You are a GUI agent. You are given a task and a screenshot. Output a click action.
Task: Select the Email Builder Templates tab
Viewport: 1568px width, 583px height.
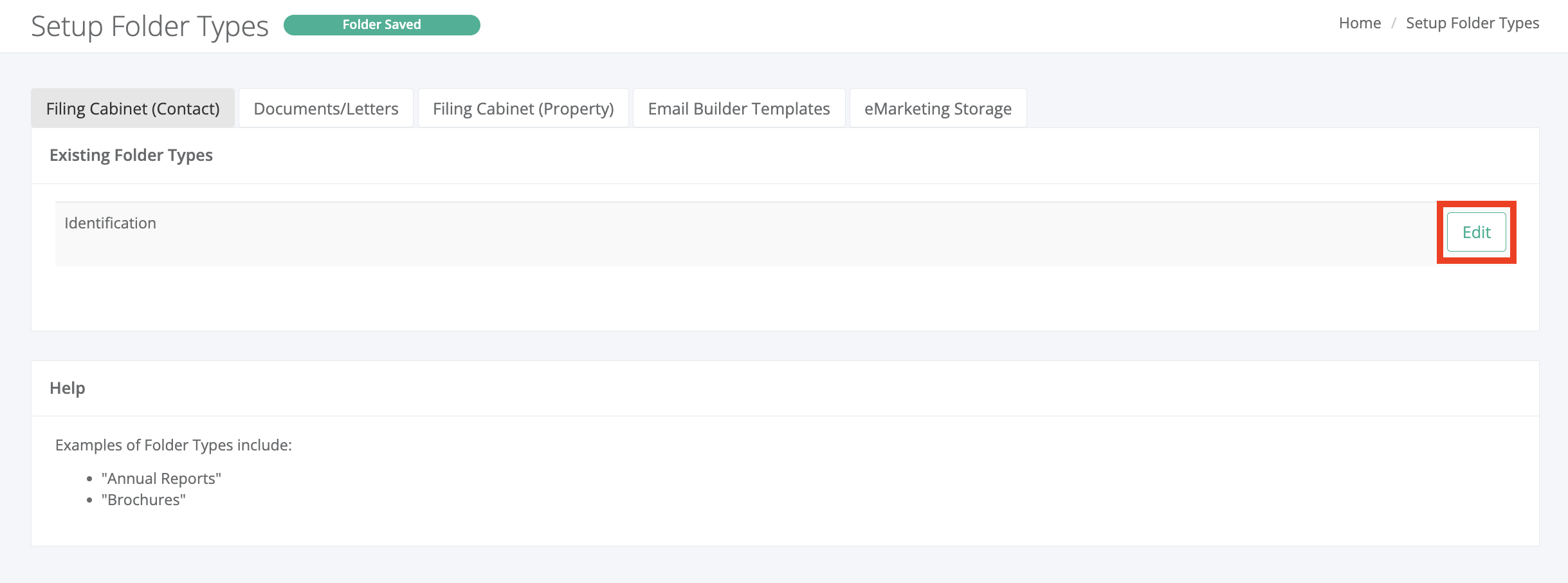click(738, 109)
